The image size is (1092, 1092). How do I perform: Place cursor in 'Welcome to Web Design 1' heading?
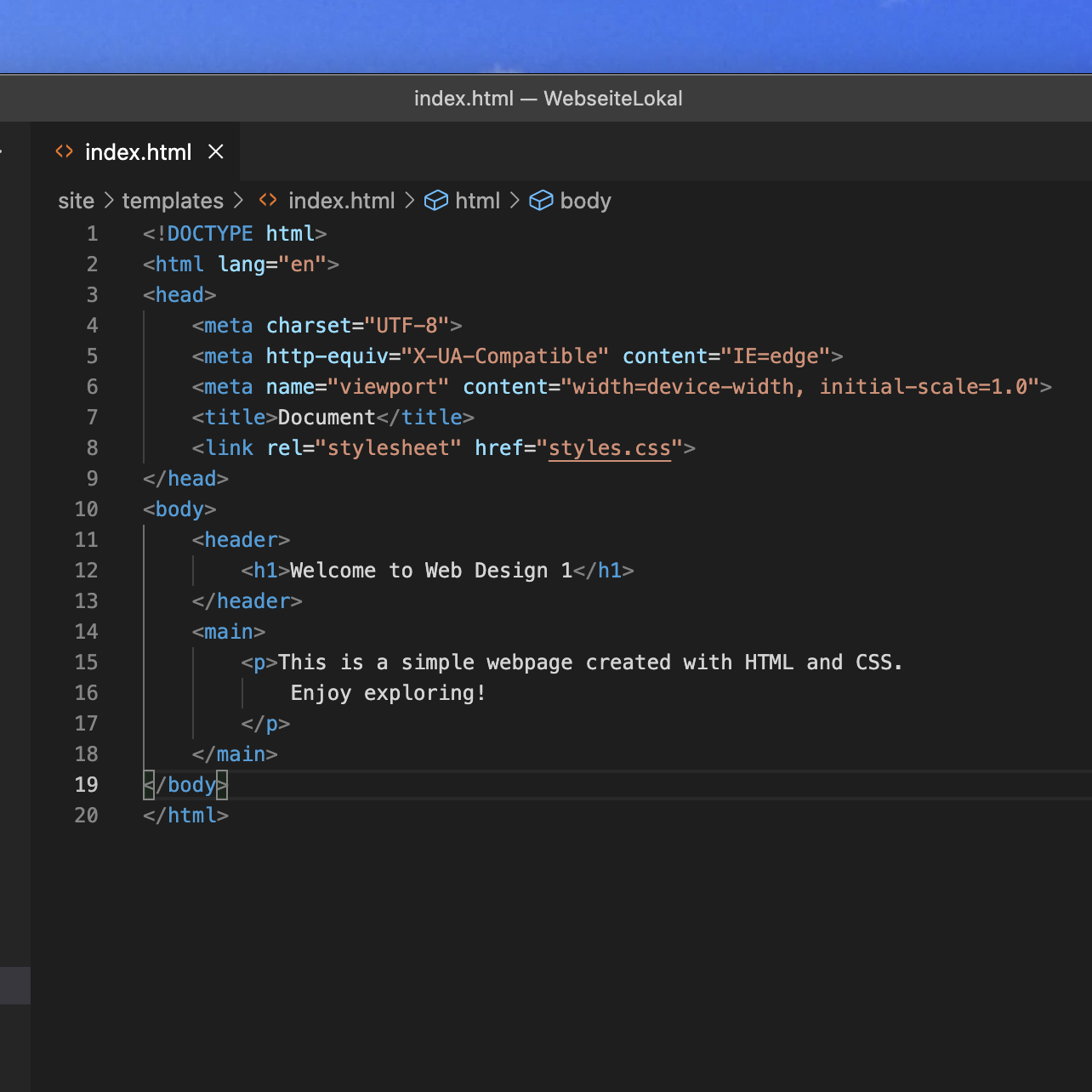coord(430,571)
